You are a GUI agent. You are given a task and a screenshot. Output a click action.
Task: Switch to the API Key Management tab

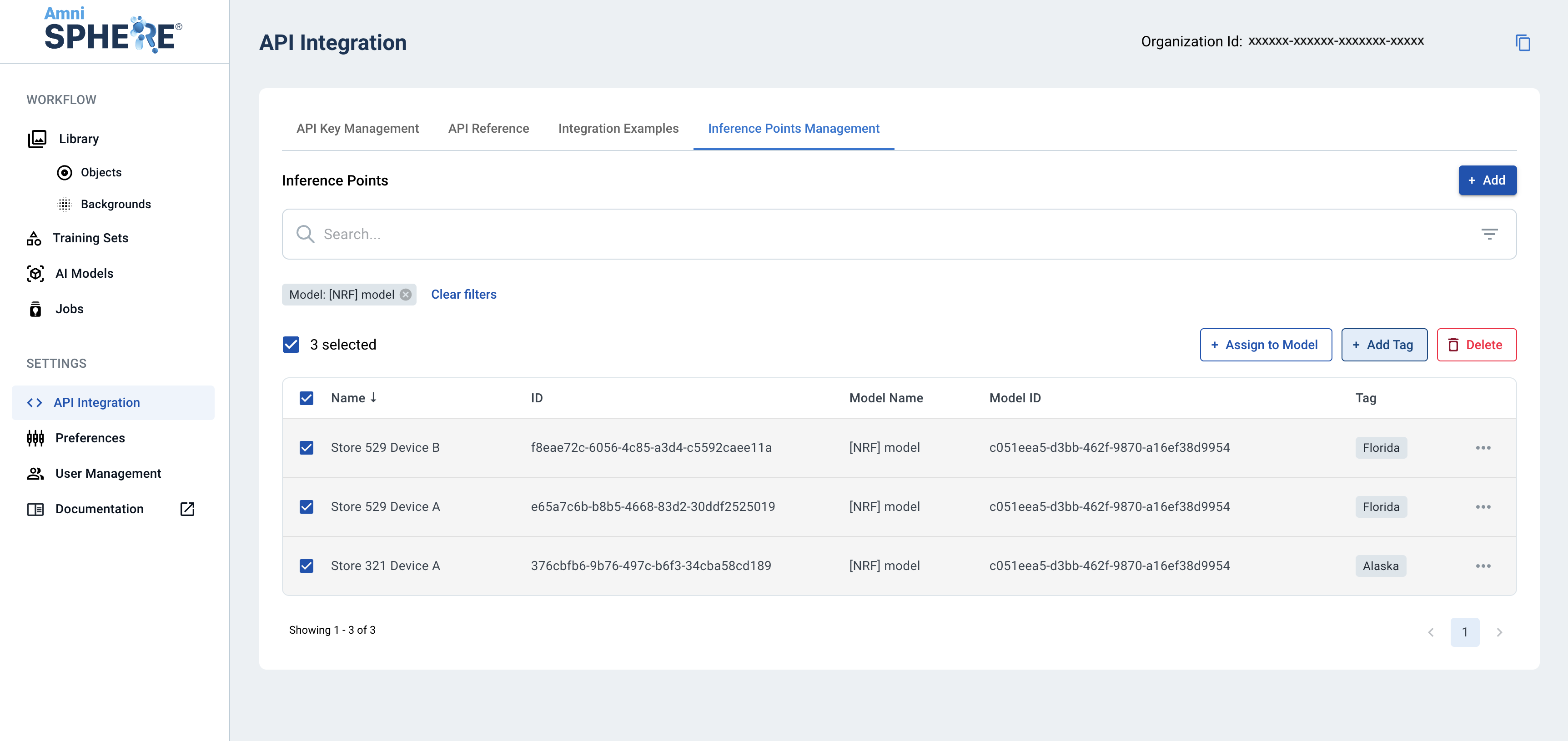(x=357, y=128)
